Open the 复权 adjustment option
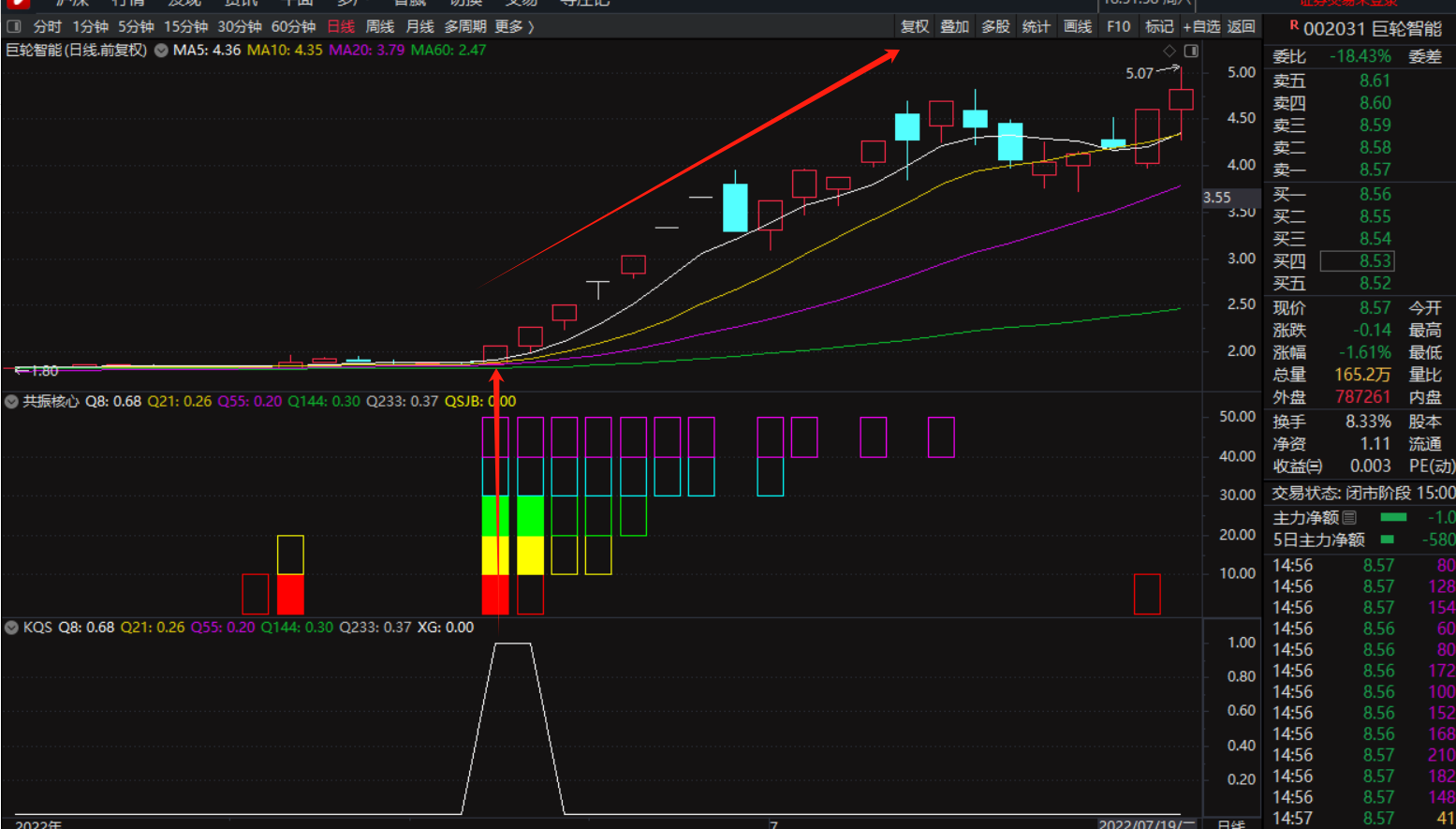This screenshot has height=829, width=1456. pyautogui.click(x=915, y=26)
